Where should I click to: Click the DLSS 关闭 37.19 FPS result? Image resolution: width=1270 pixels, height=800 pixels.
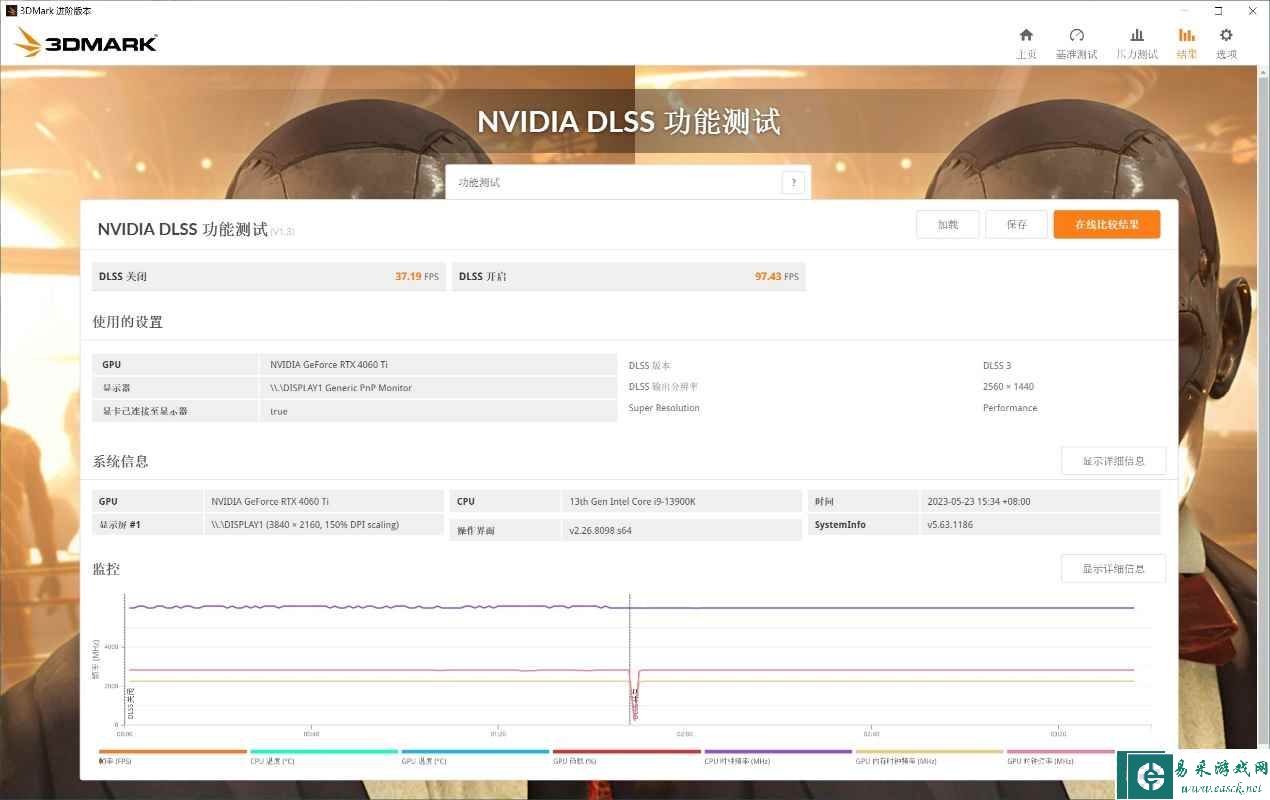[x=269, y=276]
